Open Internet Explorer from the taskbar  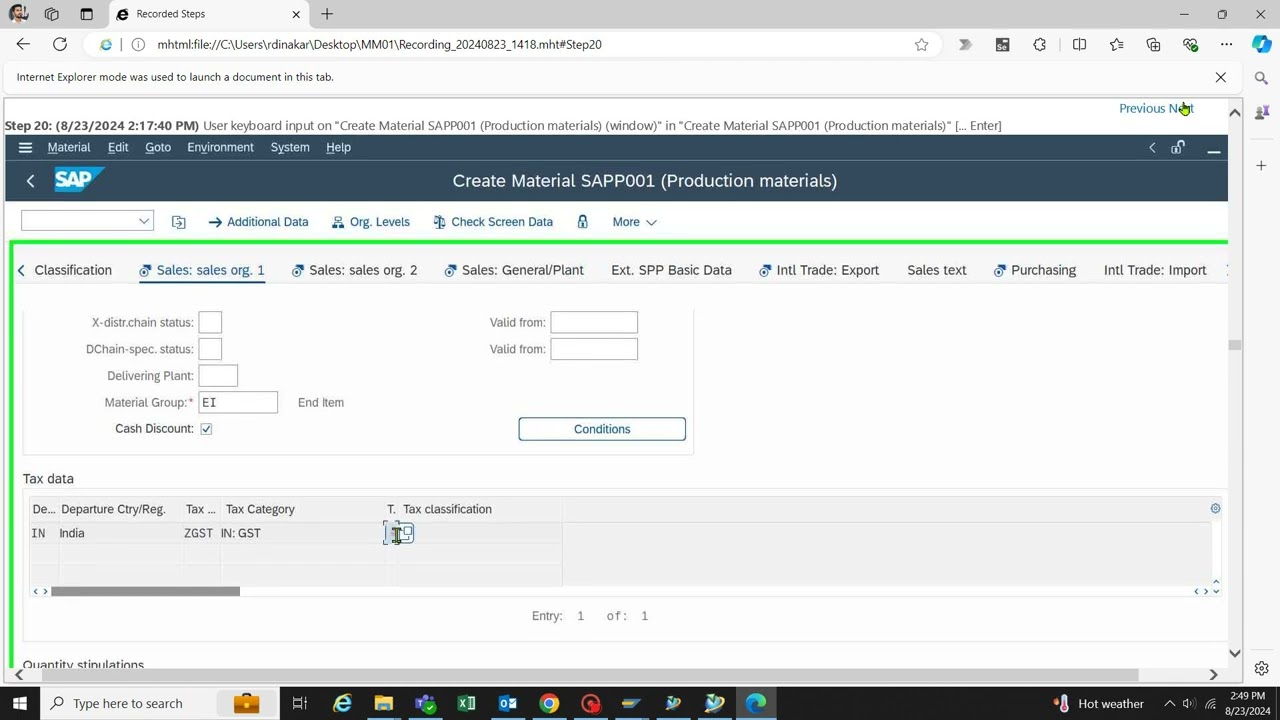tap(342, 703)
